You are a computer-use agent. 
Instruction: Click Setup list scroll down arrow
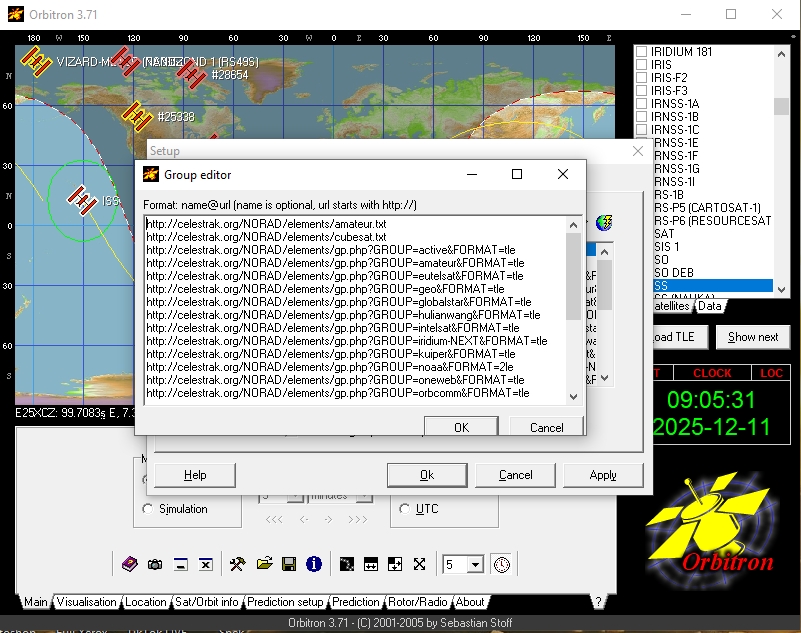(x=605, y=378)
